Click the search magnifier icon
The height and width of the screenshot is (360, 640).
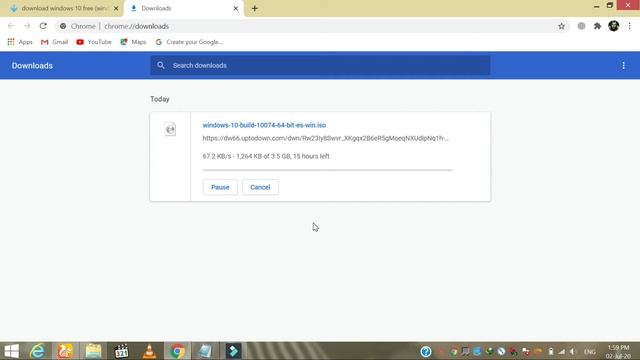point(161,65)
